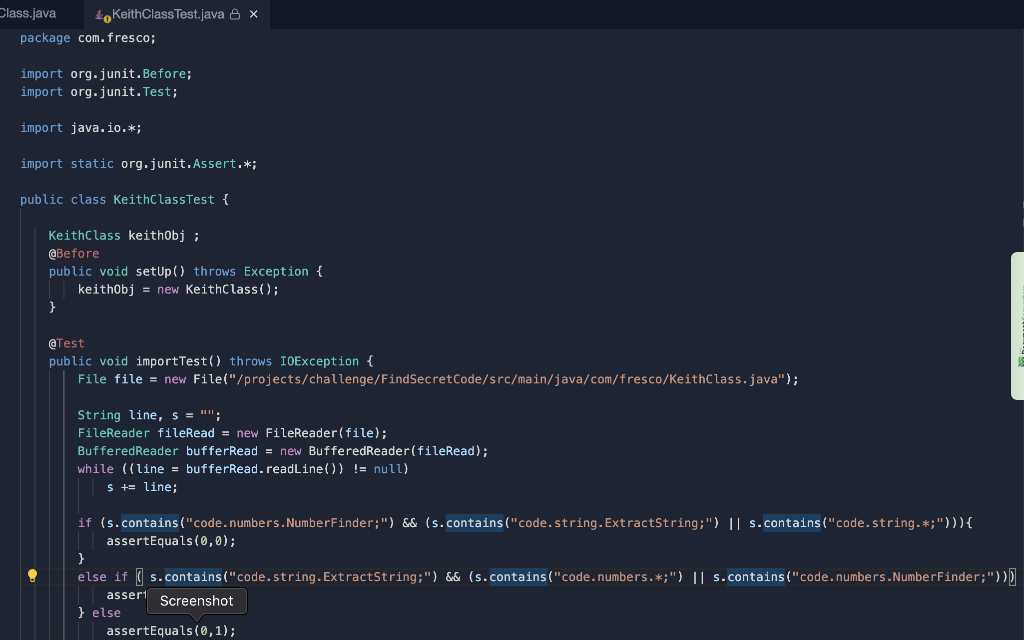Click 'com.fresco;' in the package statement
The image size is (1024, 640).
[117, 38]
